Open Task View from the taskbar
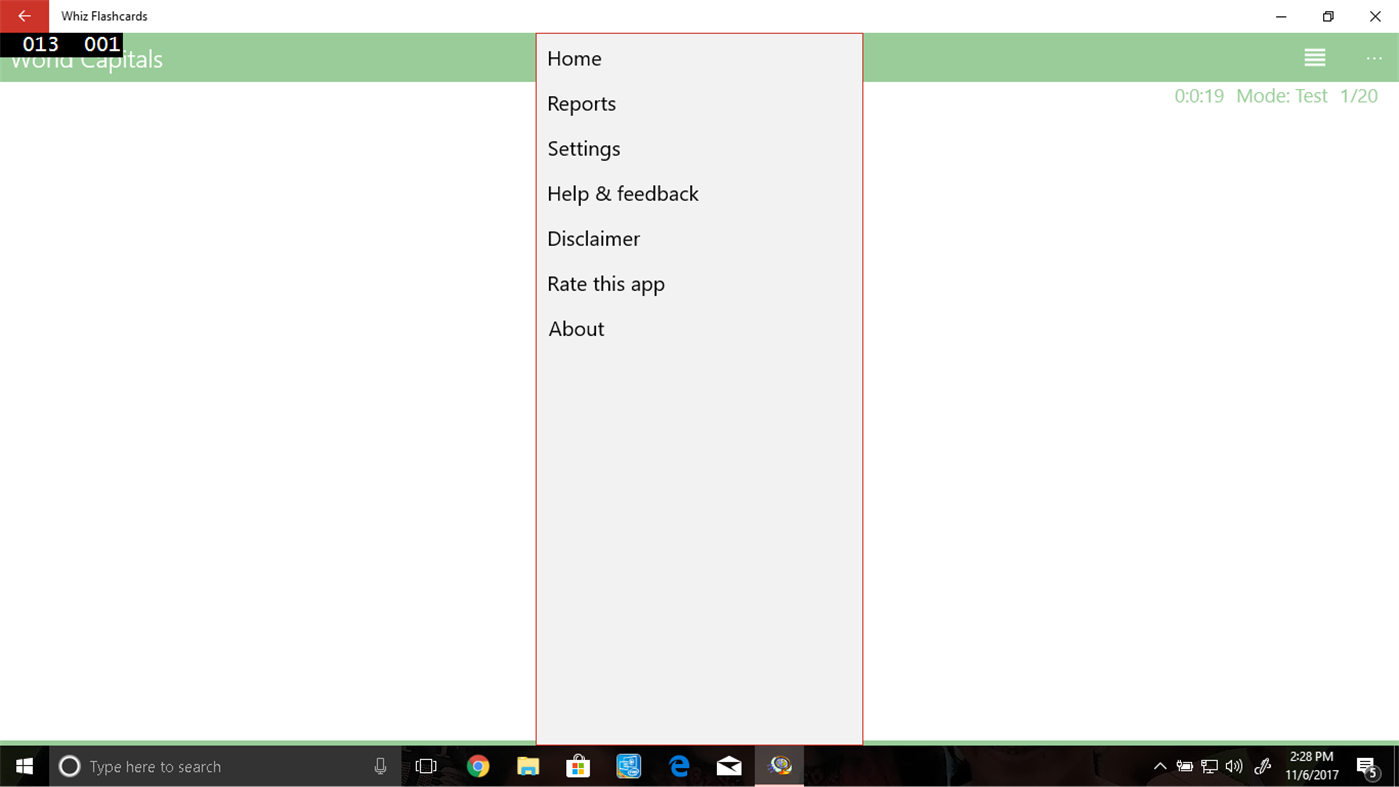The width and height of the screenshot is (1399, 787). coord(426,766)
